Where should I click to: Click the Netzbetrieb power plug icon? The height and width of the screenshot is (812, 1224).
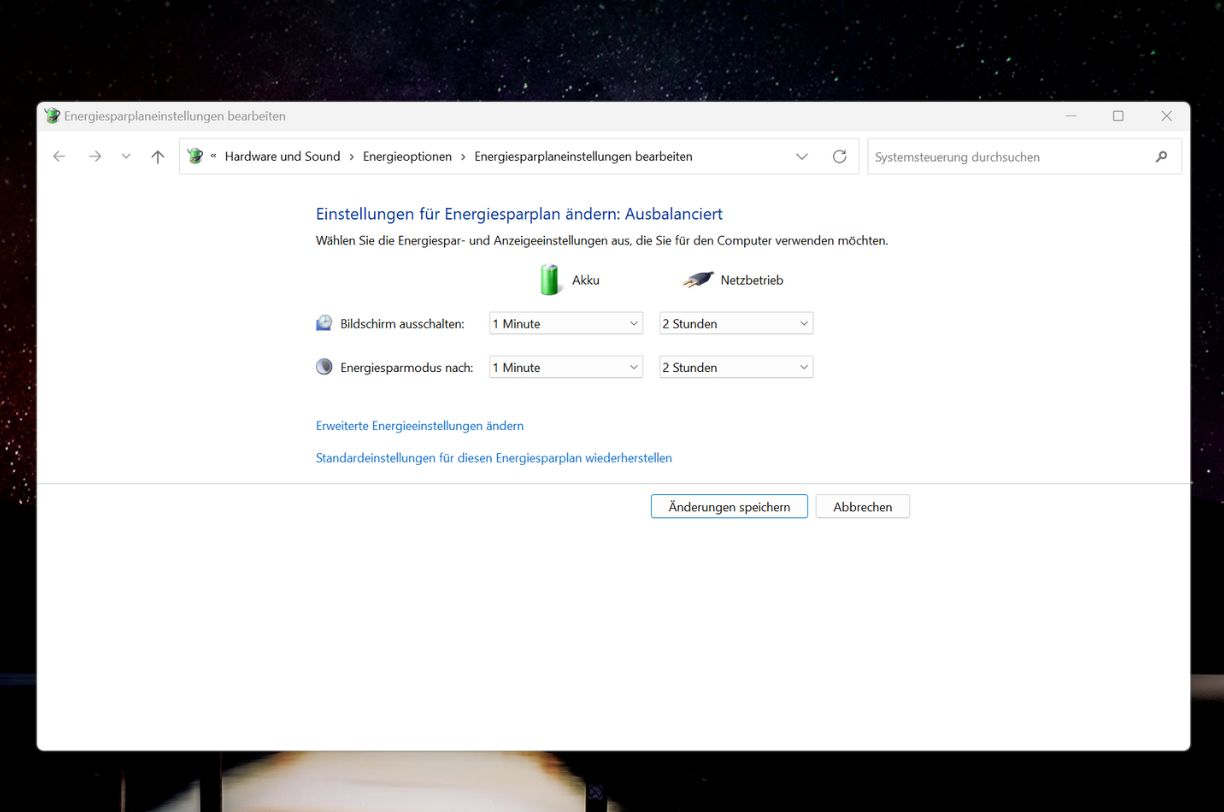click(x=698, y=280)
